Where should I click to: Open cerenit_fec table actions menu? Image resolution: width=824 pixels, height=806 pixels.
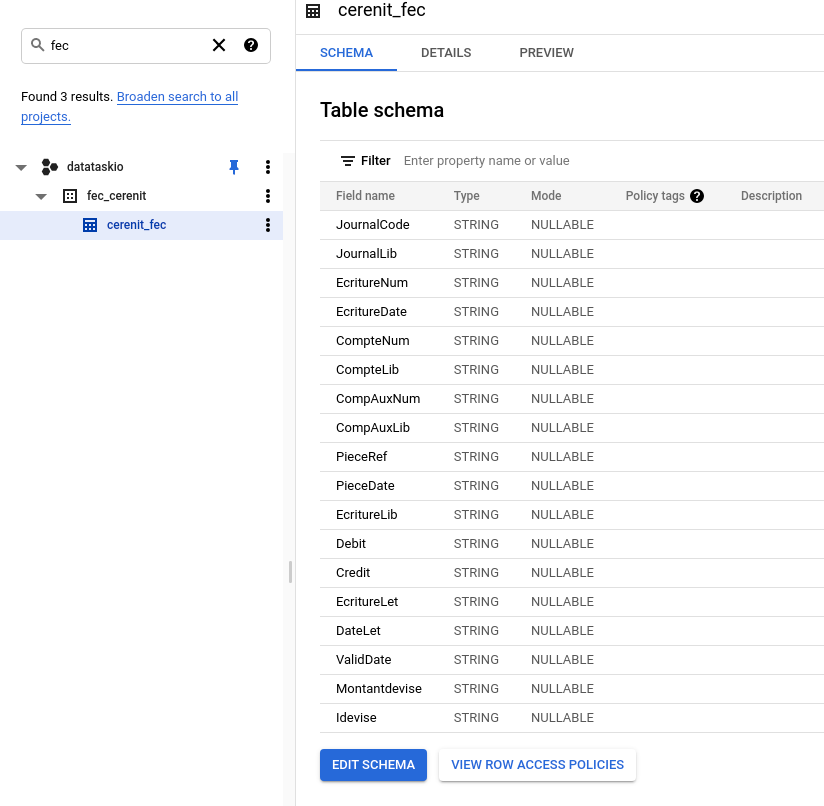pyautogui.click(x=267, y=225)
